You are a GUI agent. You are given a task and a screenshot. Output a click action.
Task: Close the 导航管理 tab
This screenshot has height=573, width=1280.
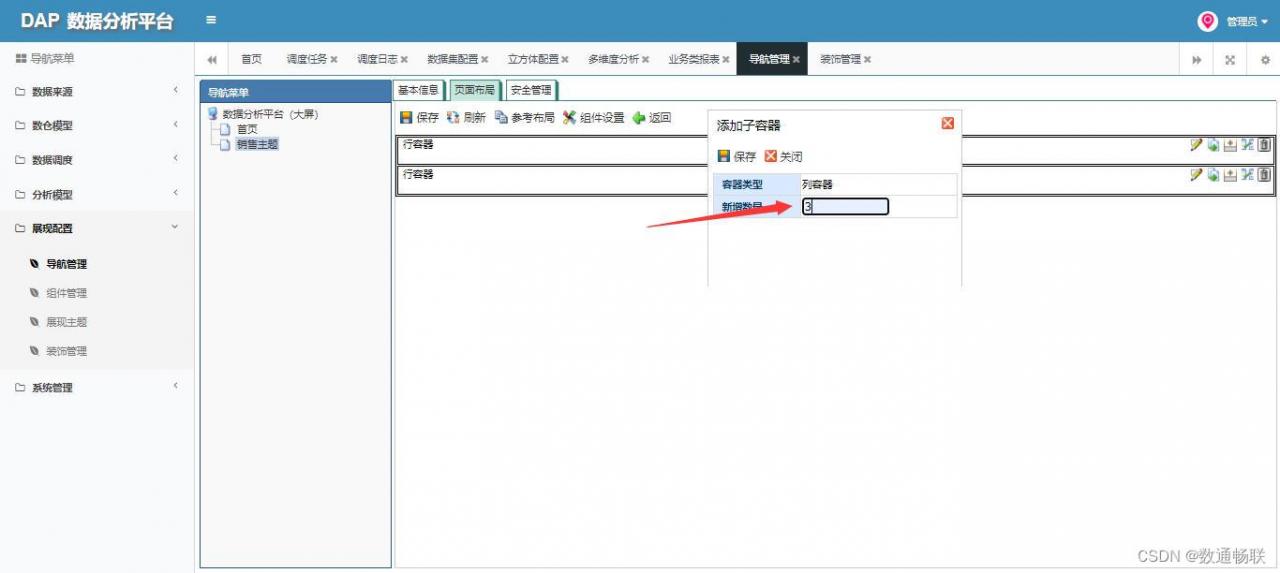point(796,59)
